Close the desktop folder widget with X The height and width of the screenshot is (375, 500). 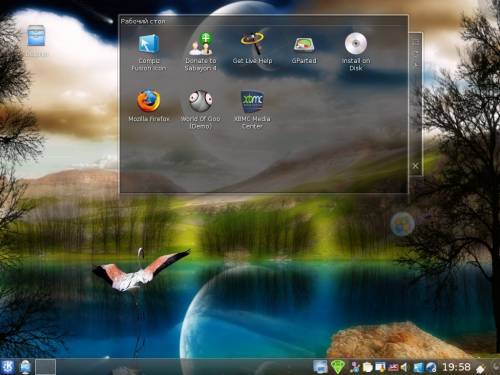coord(415,166)
